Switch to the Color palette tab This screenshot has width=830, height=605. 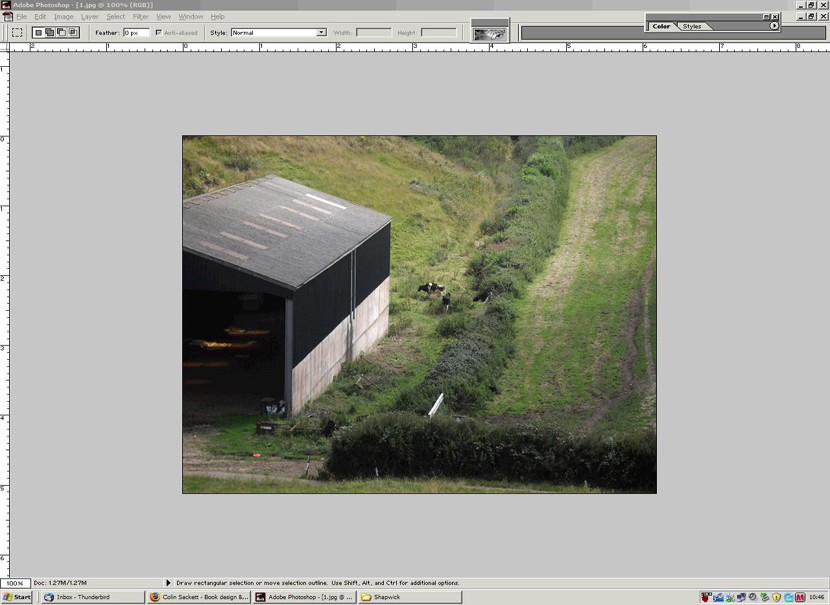(661, 26)
